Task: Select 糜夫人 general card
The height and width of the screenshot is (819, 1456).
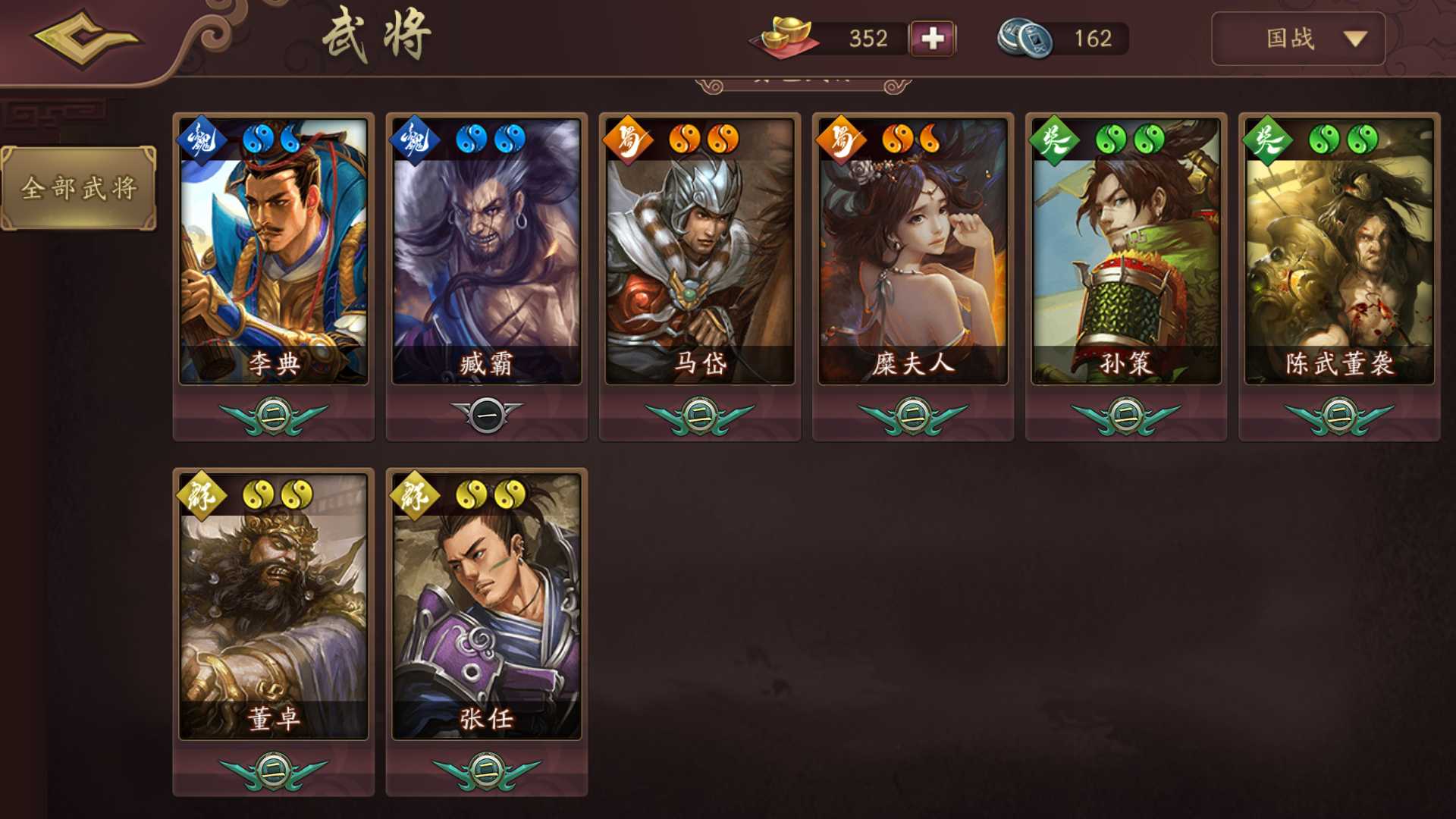Action: click(913, 250)
